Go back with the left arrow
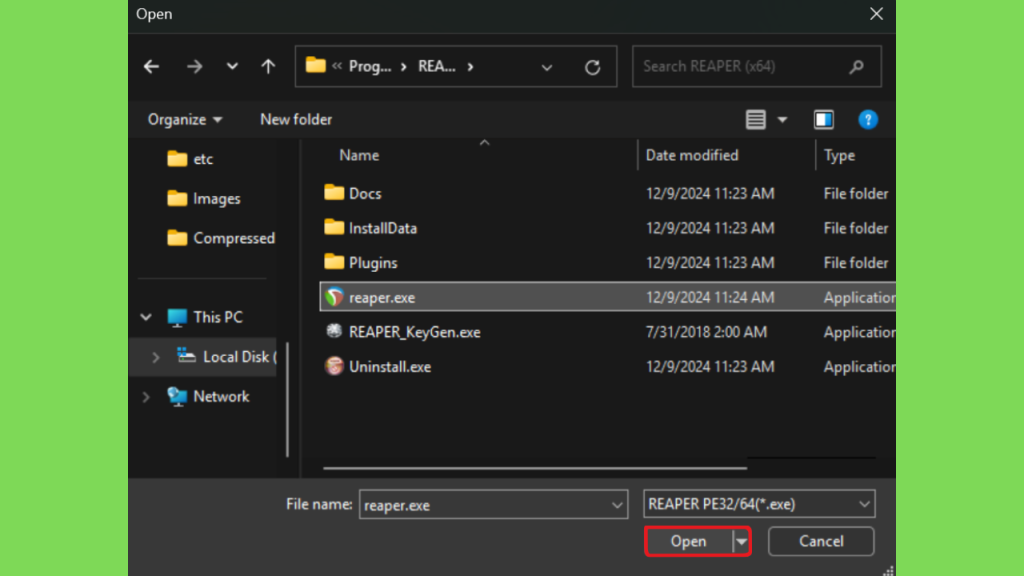The height and width of the screenshot is (576, 1024). pyautogui.click(x=152, y=67)
